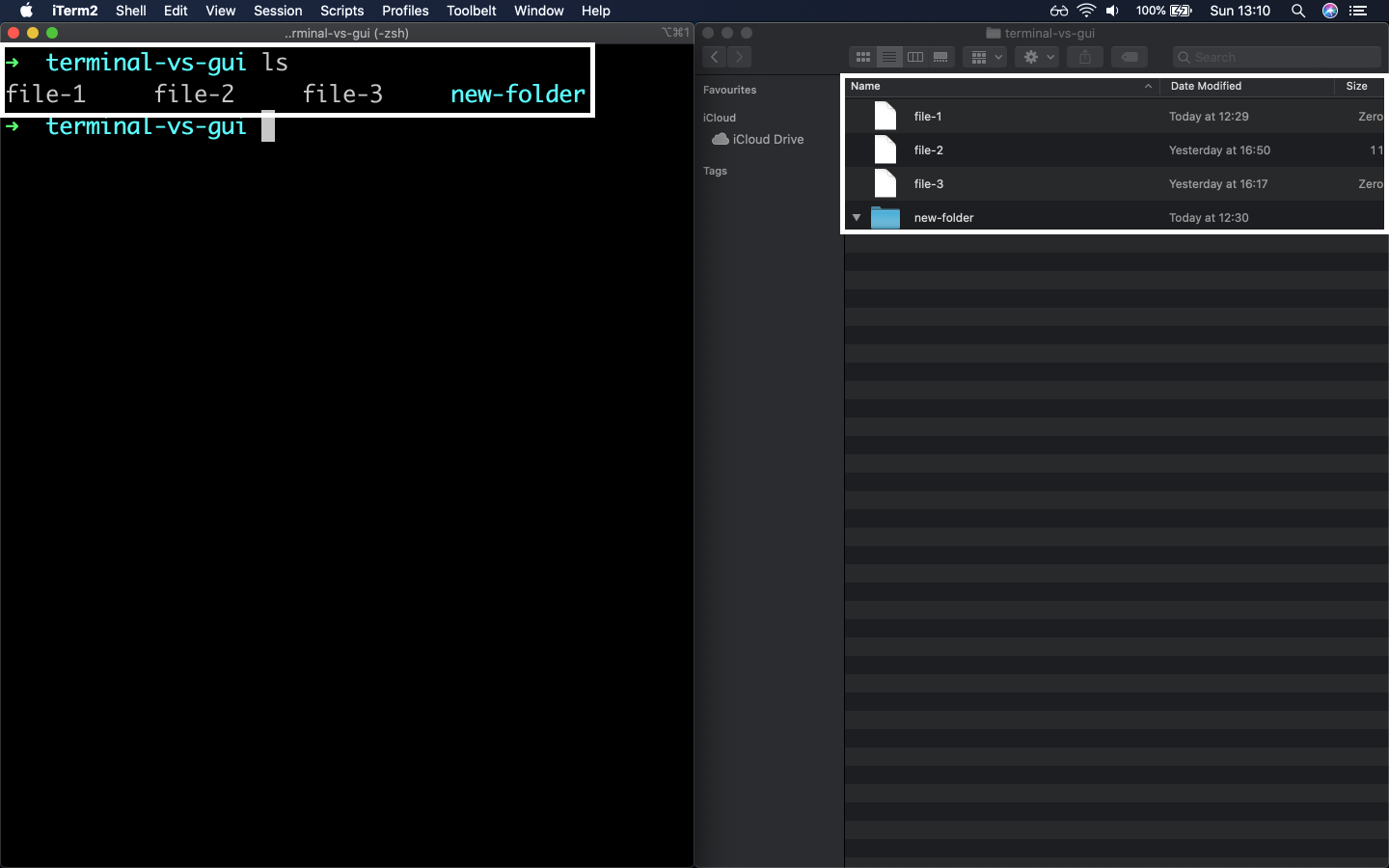Open Spotlight search in the menu bar
The height and width of the screenshot is (868, 1389).
pos(1298,11)
